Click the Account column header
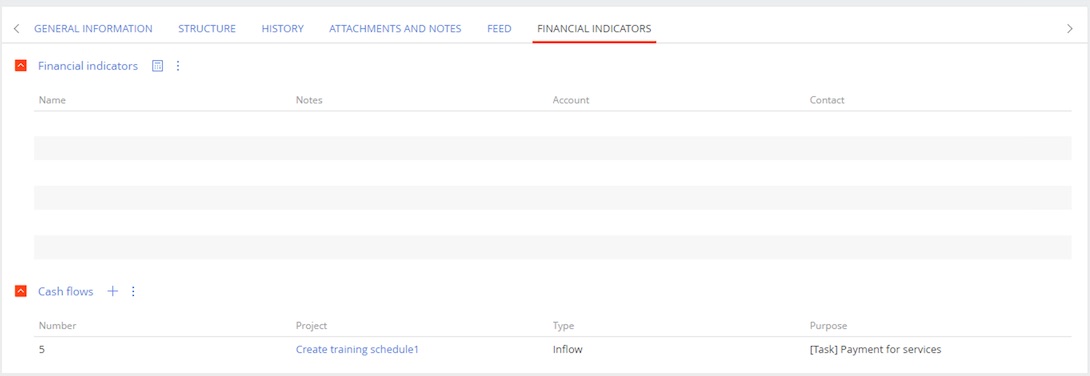The width and height of the screenshot is (1090, 376). 571,100
